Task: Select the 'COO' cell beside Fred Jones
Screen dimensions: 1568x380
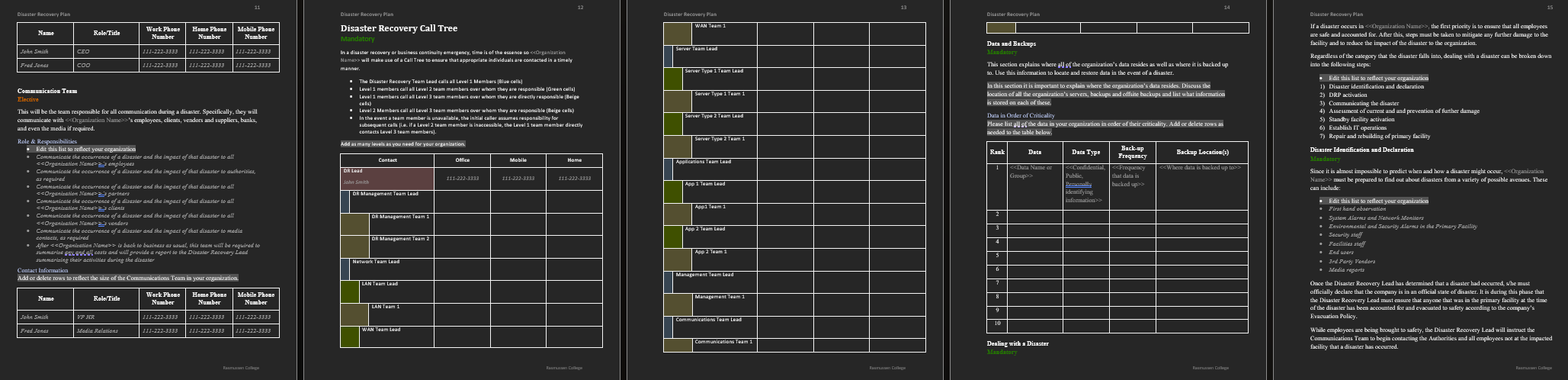Action: (106, 66)
